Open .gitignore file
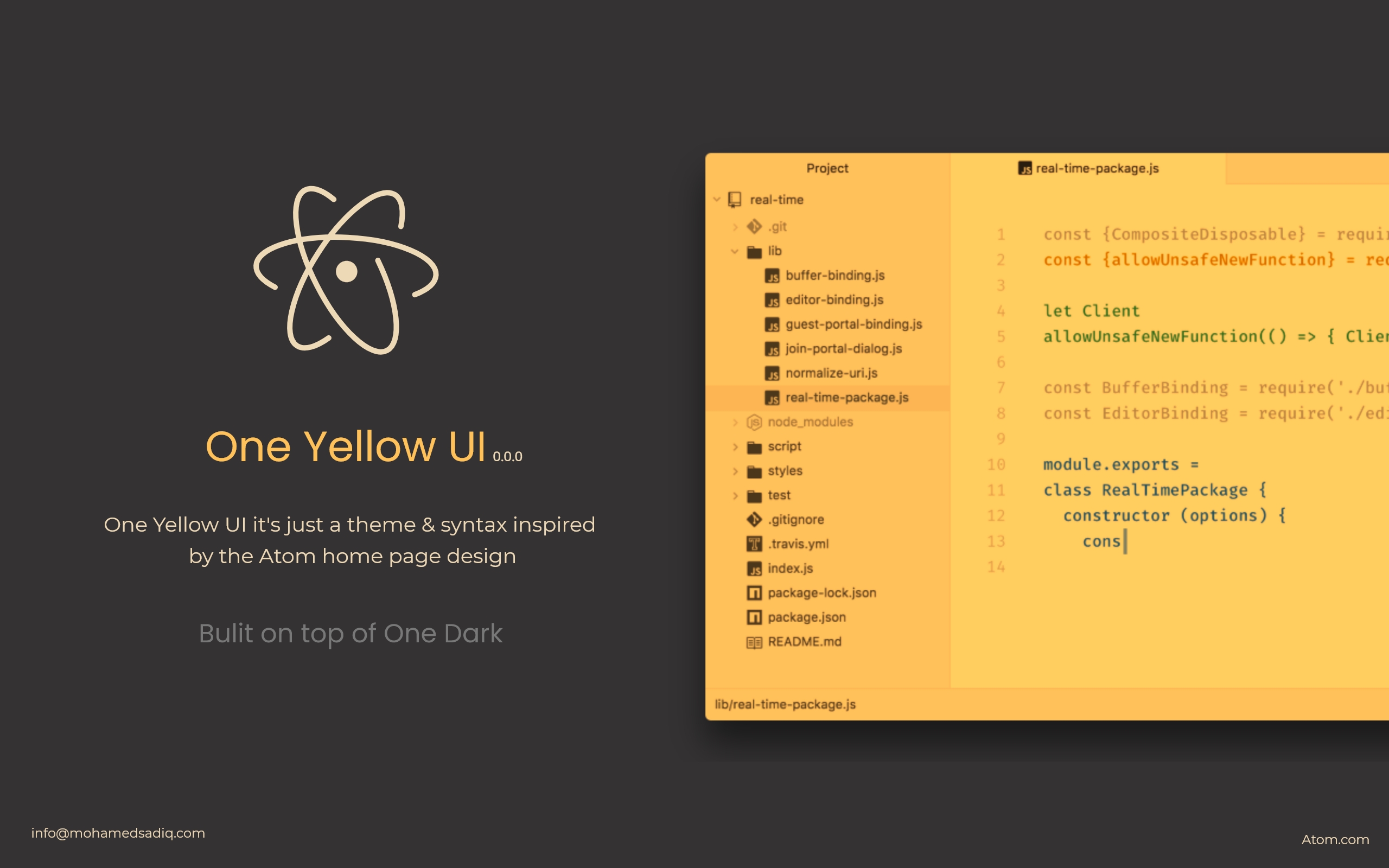The image size is (1389, 868). [796, 520]
